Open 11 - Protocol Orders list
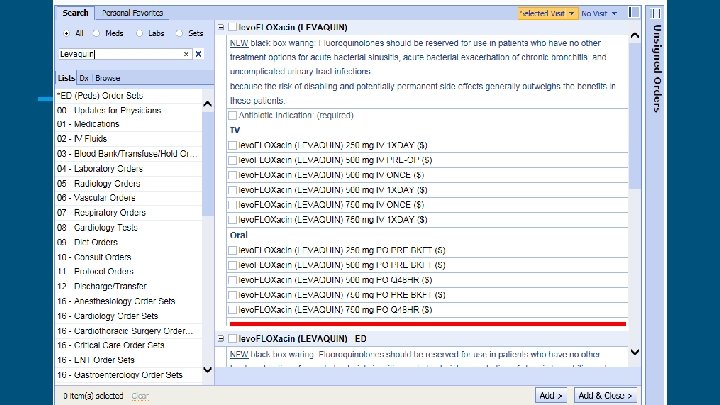The width and height of the screenshot is (720, 405). tap(129, 271)
